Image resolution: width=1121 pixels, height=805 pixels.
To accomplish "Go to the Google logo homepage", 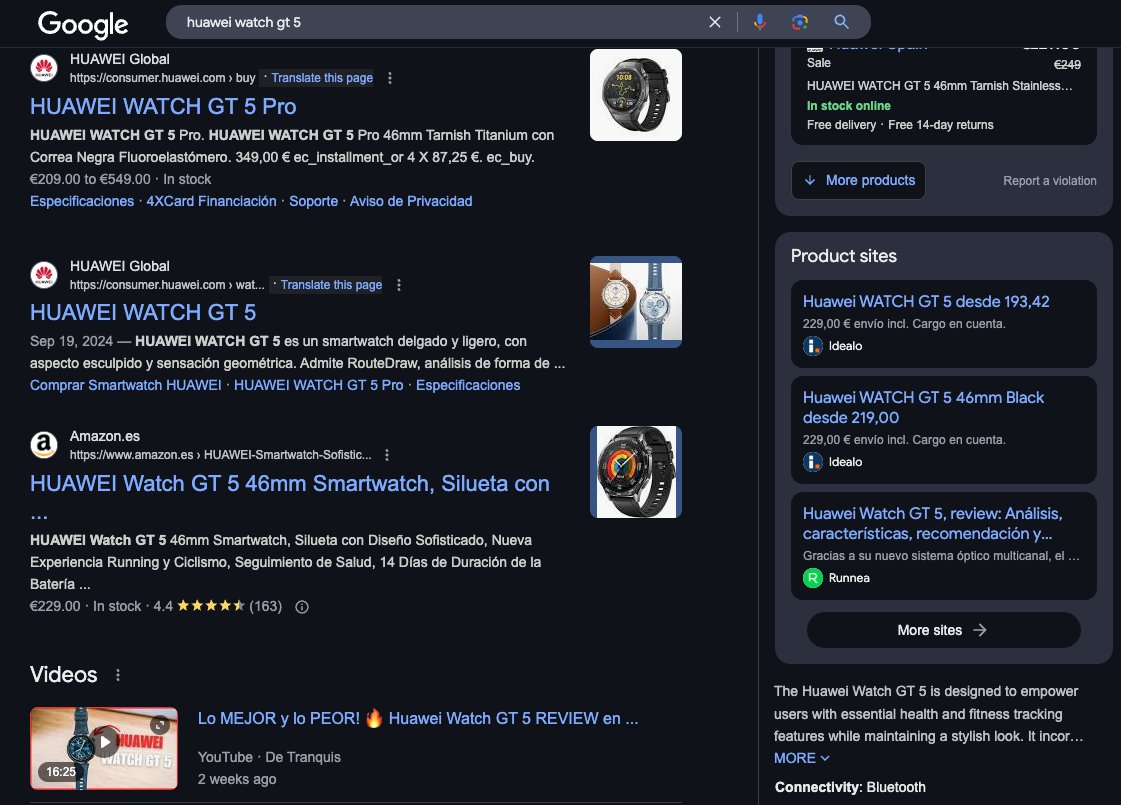I will [83, 24].
